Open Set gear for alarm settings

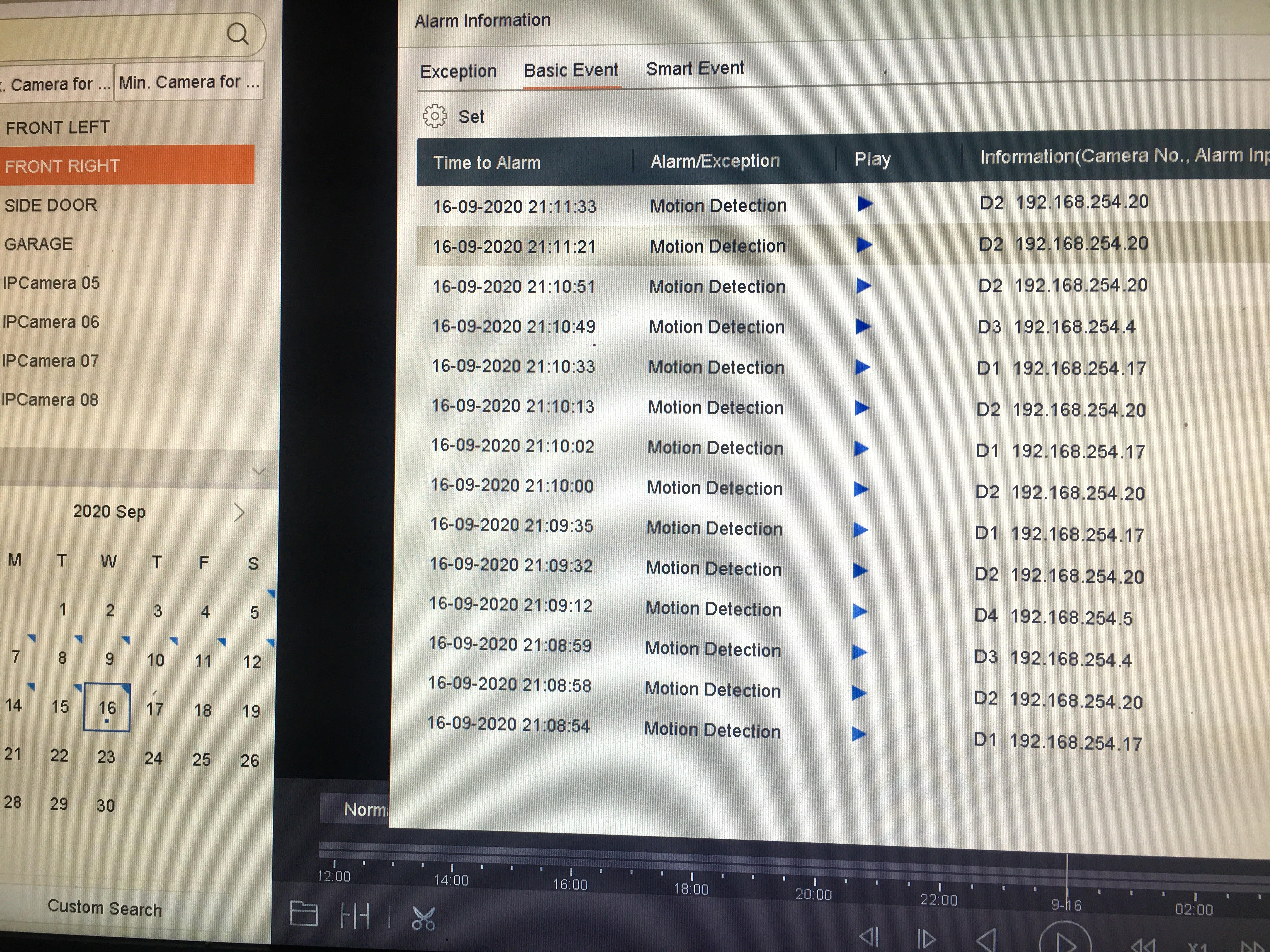pyautogui.click(x=435, y=116)
